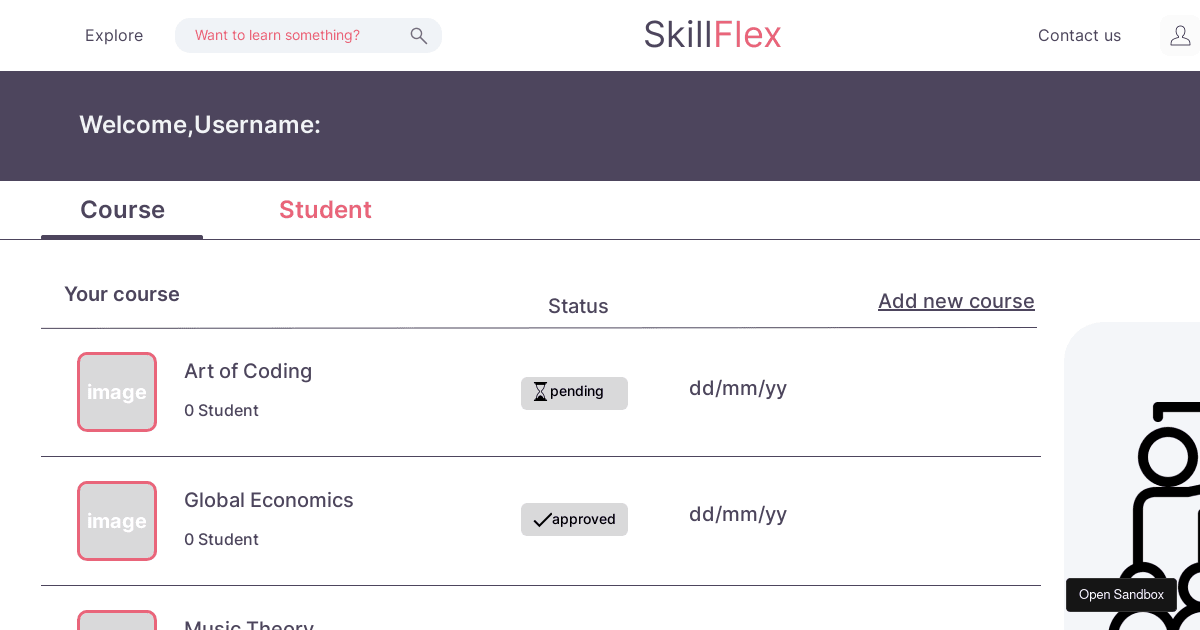Click the search magnifier icon
This screenshot has height=630, width=1200.
tap(418, 36)
